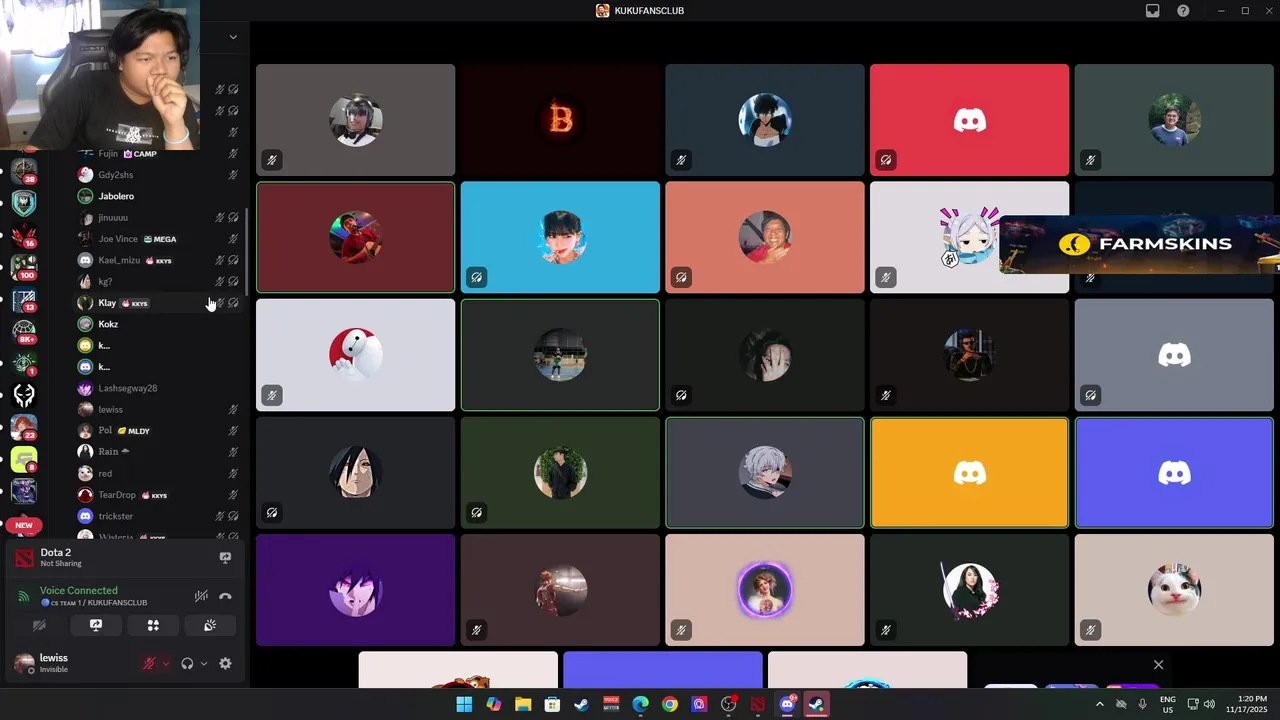This screenshot has width=1280, height=720.
Task: Share Dota 2 screen from activity panel
Action: [225, 558]
